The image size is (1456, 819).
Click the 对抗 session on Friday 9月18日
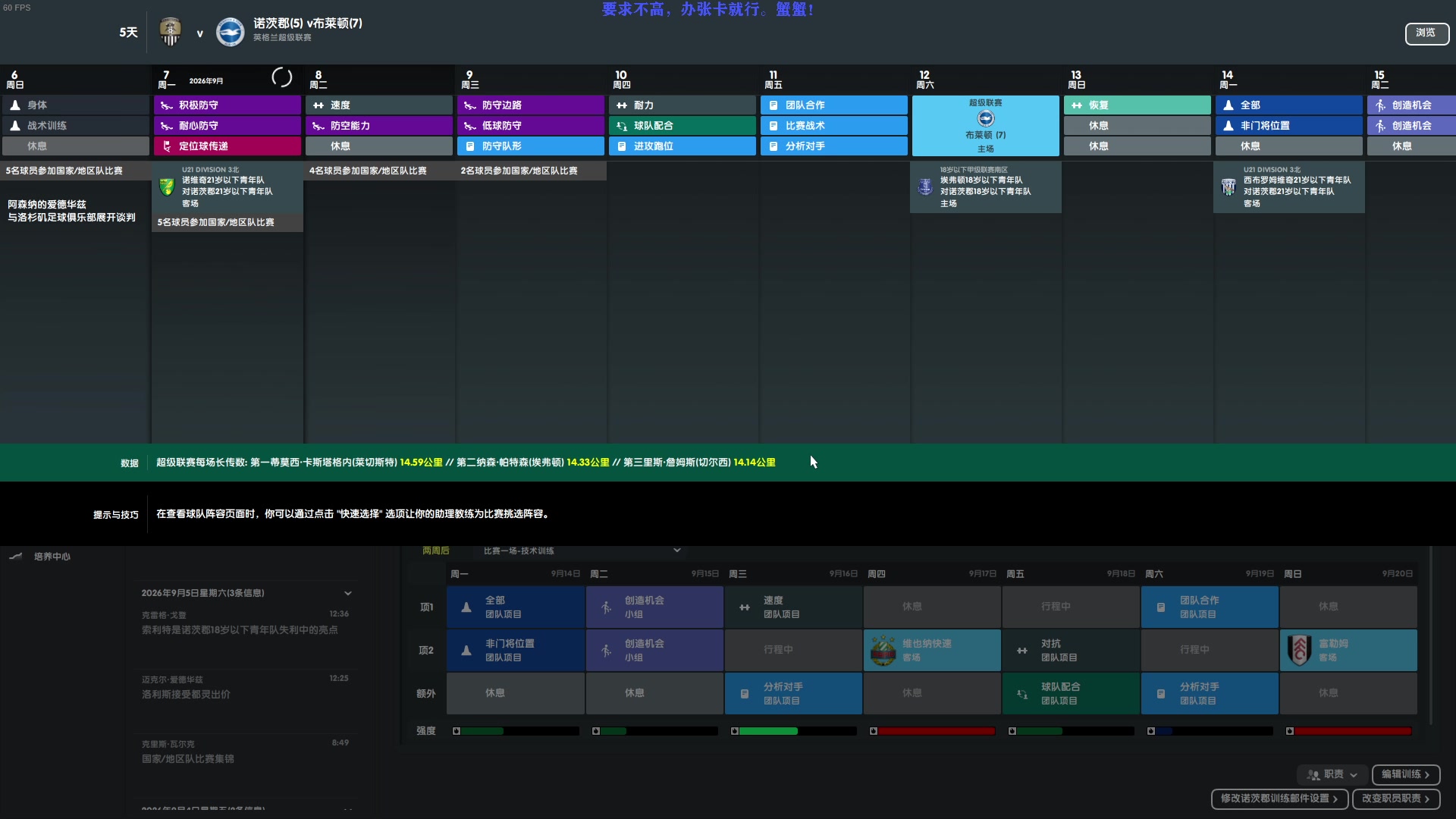1071,651
